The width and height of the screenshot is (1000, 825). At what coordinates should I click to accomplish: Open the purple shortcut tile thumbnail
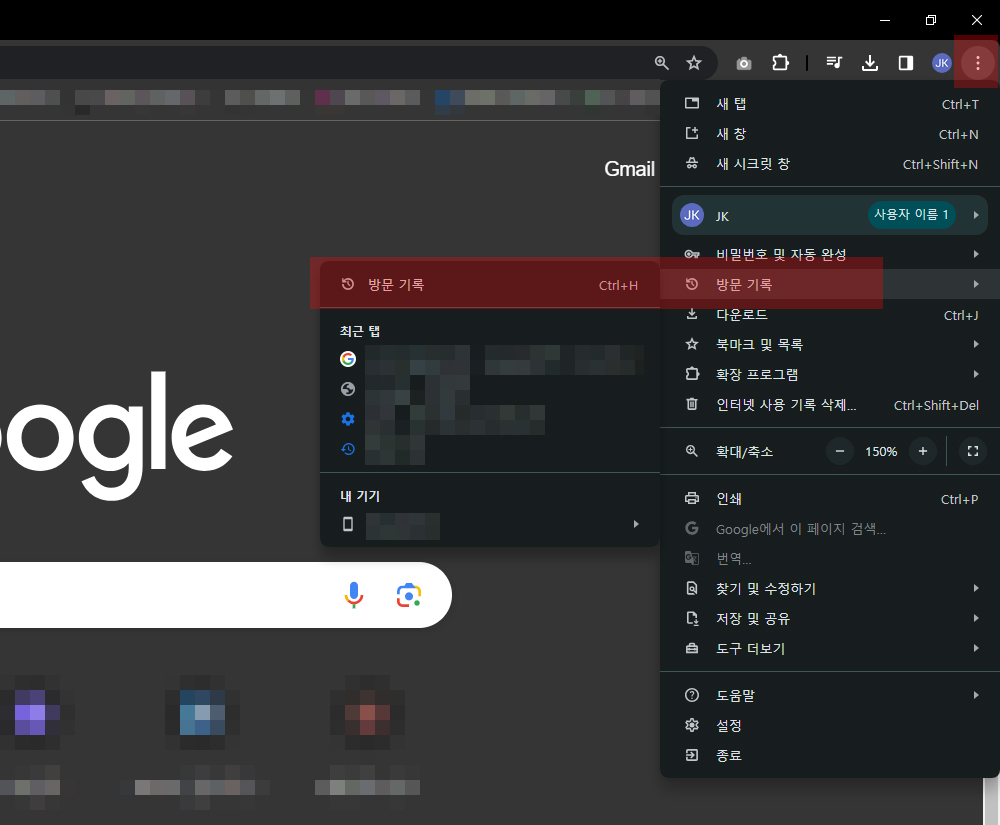point(30,713)
